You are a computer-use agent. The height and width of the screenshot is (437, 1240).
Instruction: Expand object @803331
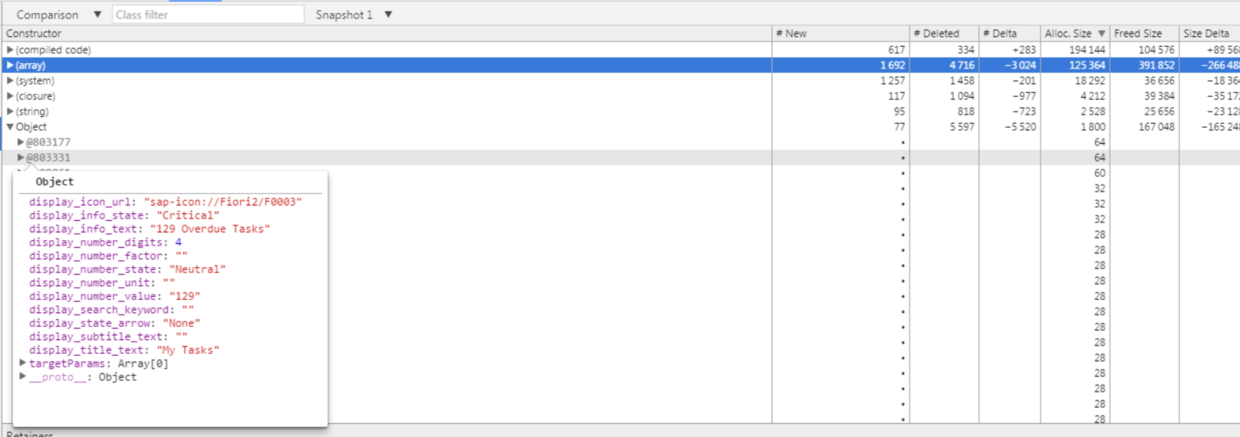coord(21,158)
